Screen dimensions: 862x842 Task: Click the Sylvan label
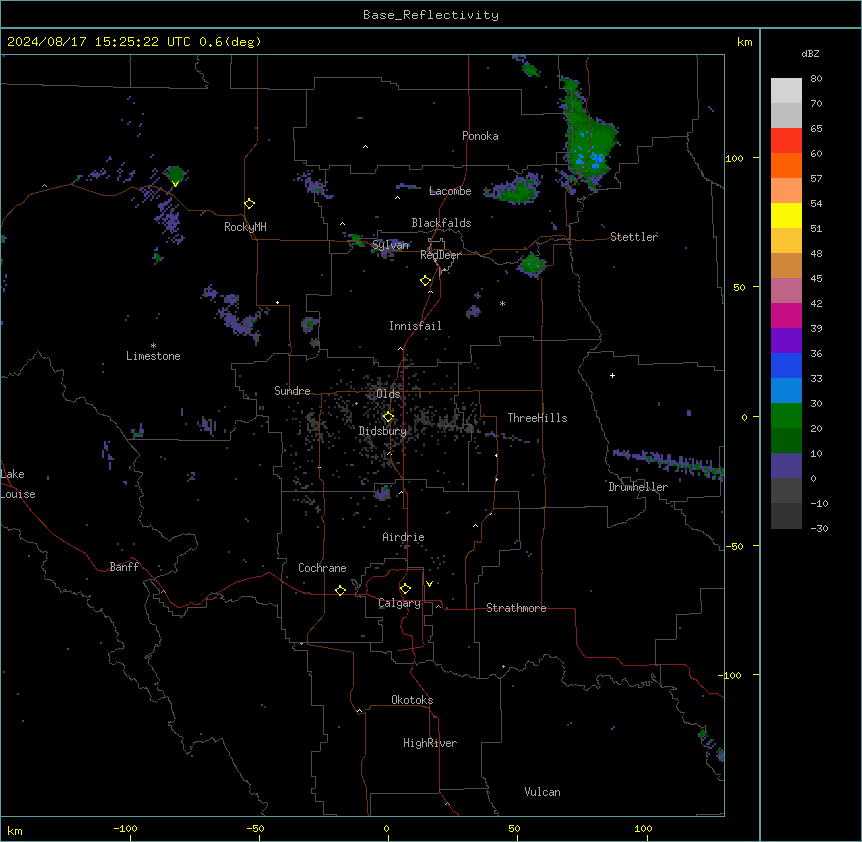[391, 245]
